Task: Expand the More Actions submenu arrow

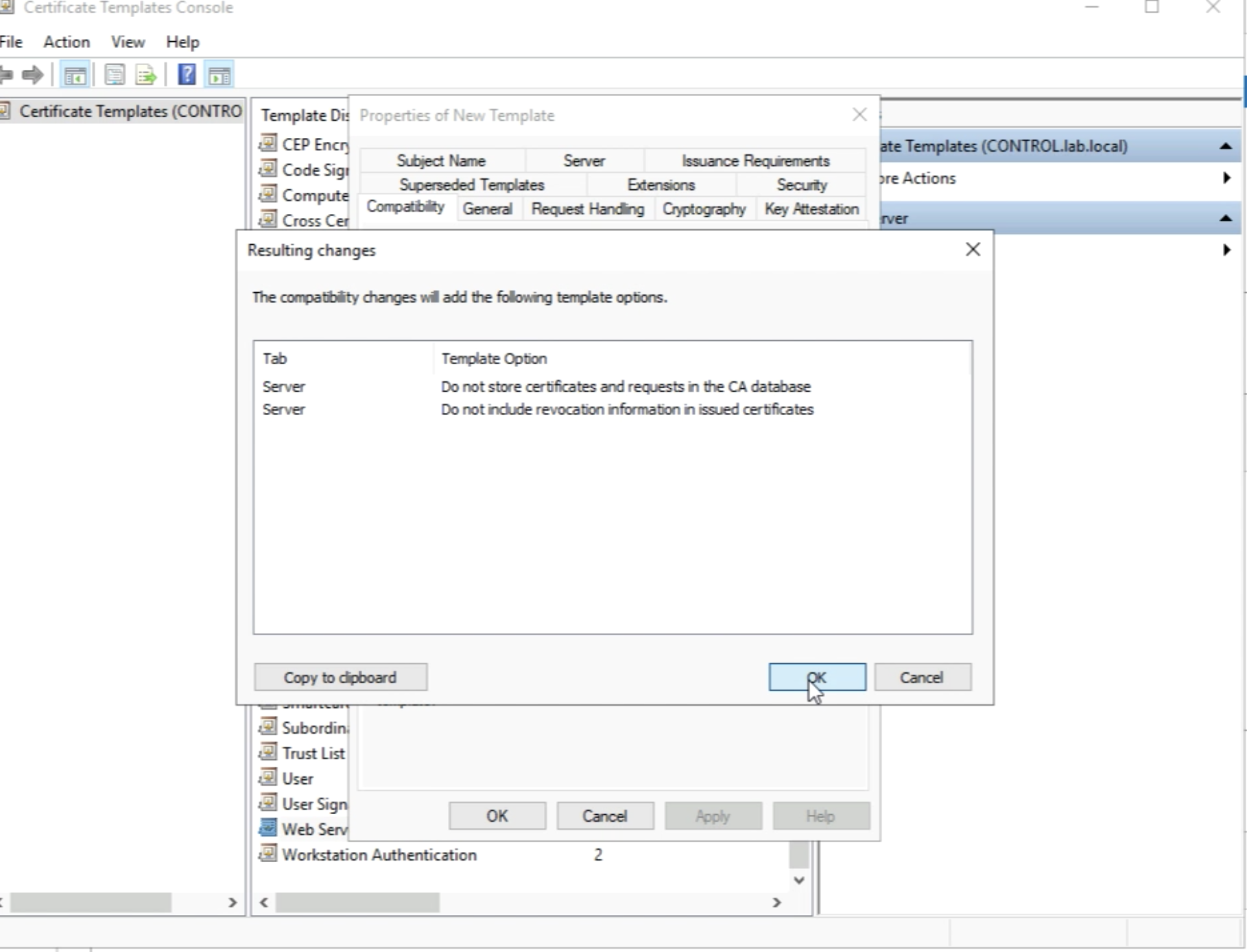Action: click(x=1226, y=178)
